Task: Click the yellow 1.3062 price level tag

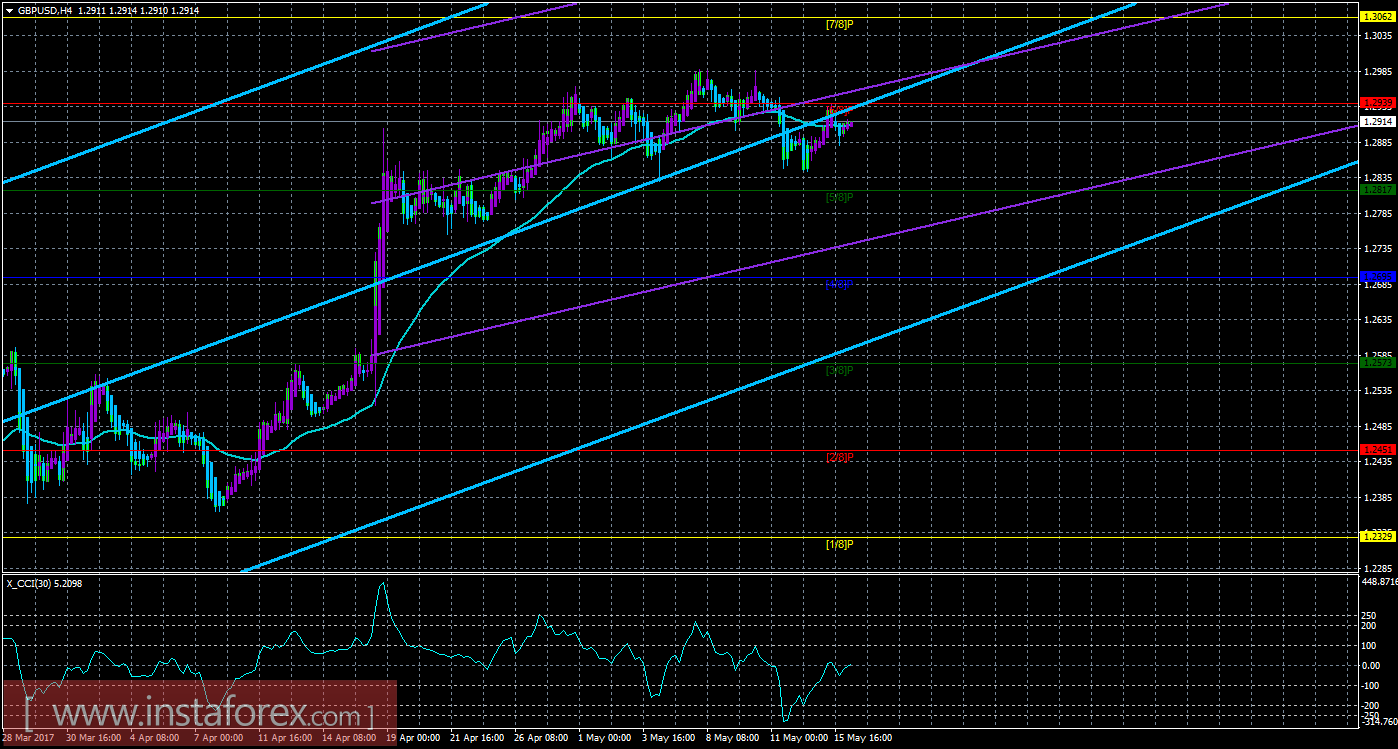Action: [x=1378, y=17]
